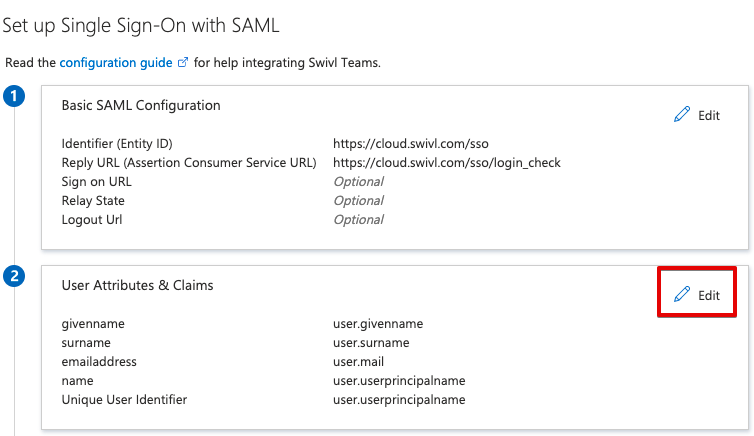Click the Basic SAML Configuration heading

141,105
